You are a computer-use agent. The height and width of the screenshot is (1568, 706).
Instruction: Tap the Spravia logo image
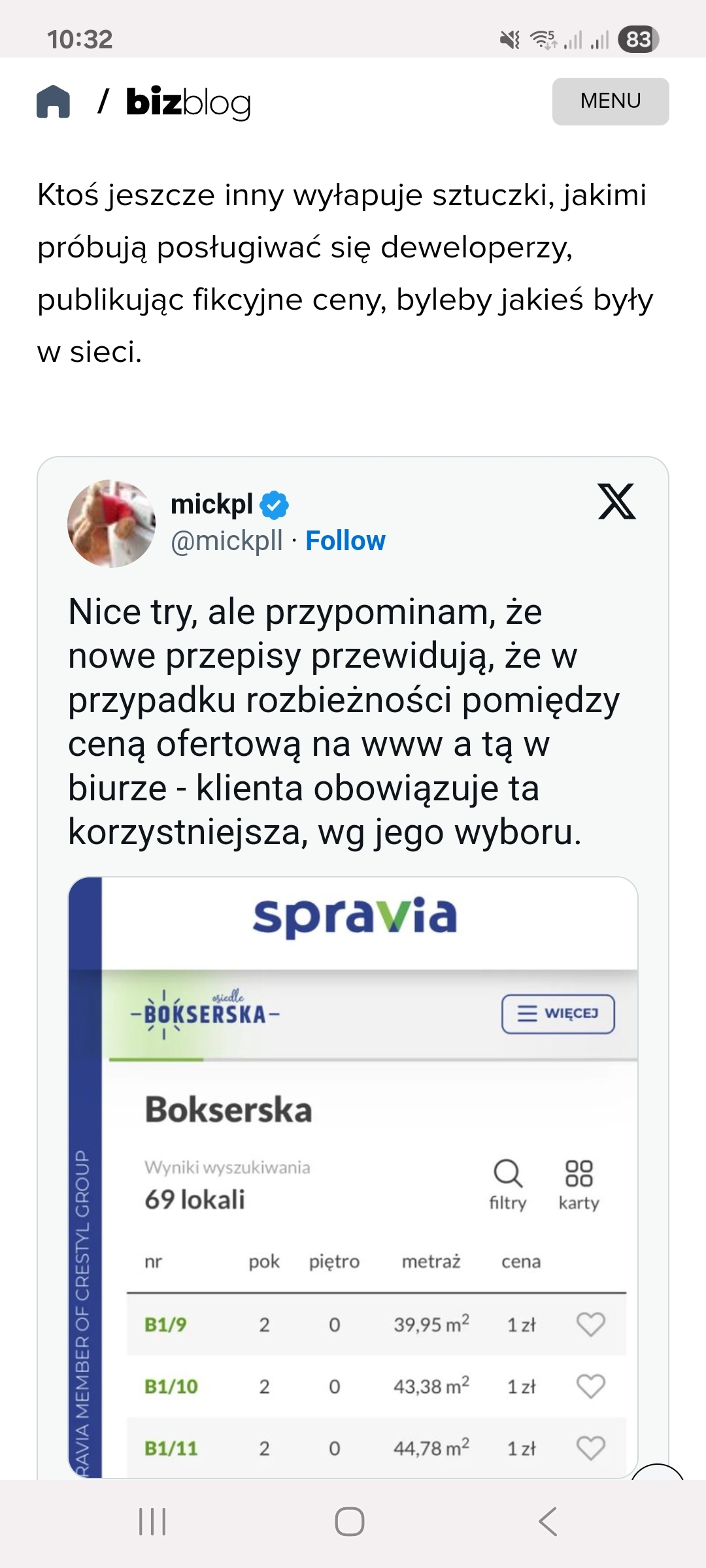click(355, 915)
